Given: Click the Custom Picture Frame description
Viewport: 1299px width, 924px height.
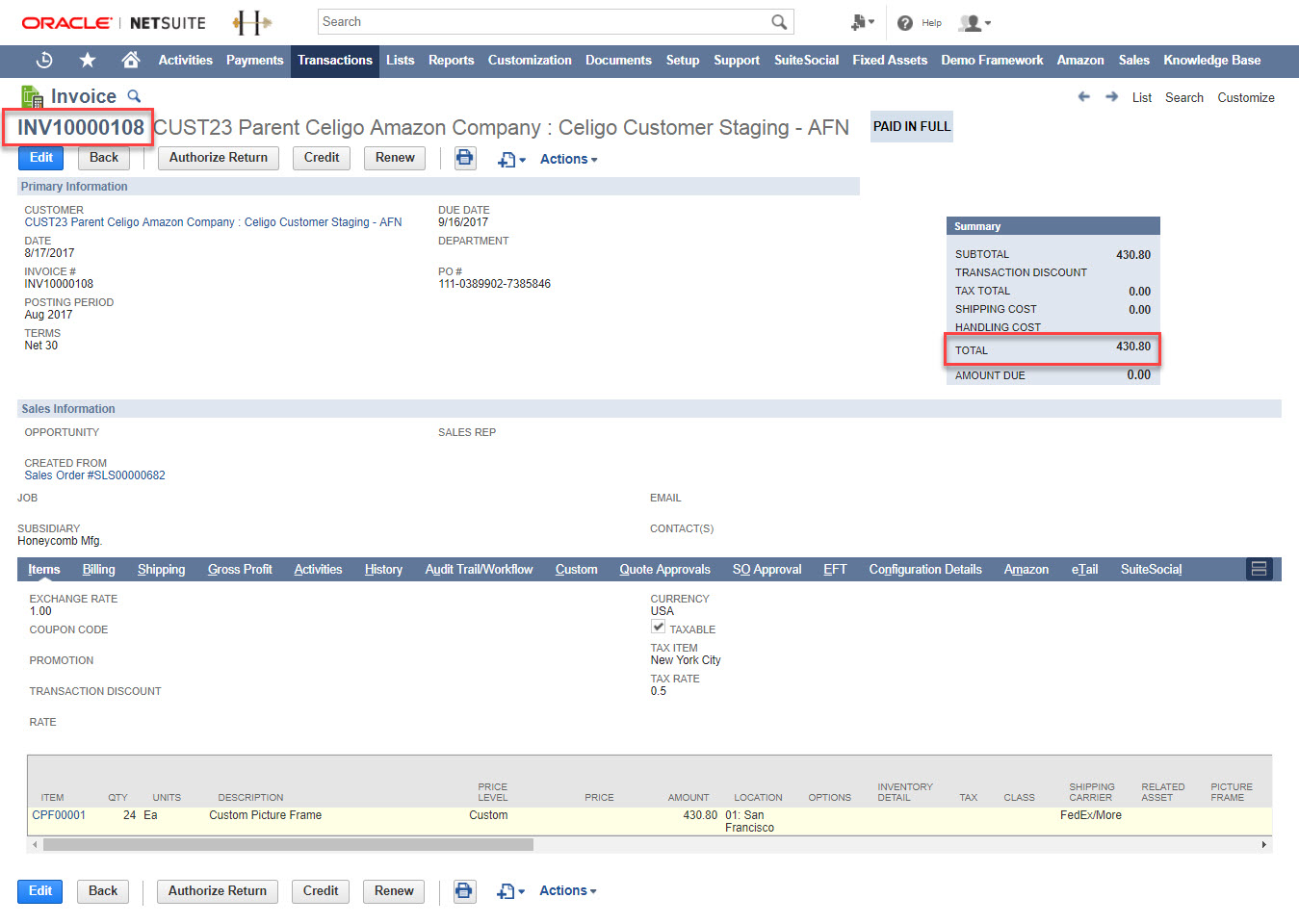Looking at the screenshot, I should tap(266, 815).
